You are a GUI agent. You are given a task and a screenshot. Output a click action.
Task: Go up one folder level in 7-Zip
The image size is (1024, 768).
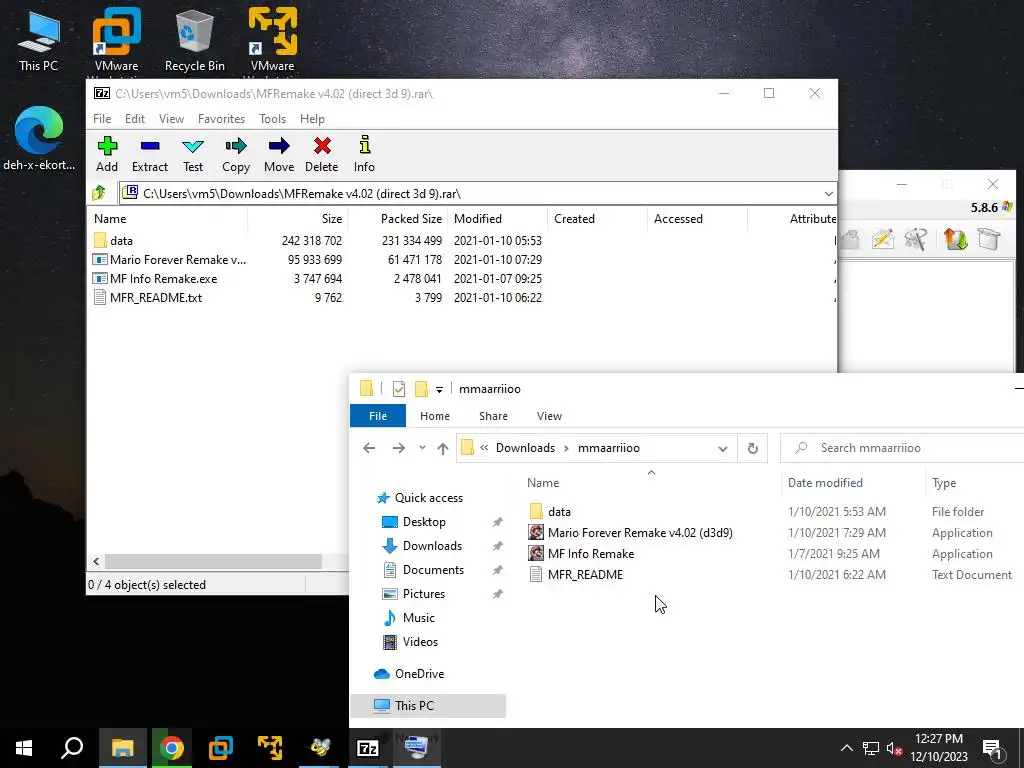point(99,193)
